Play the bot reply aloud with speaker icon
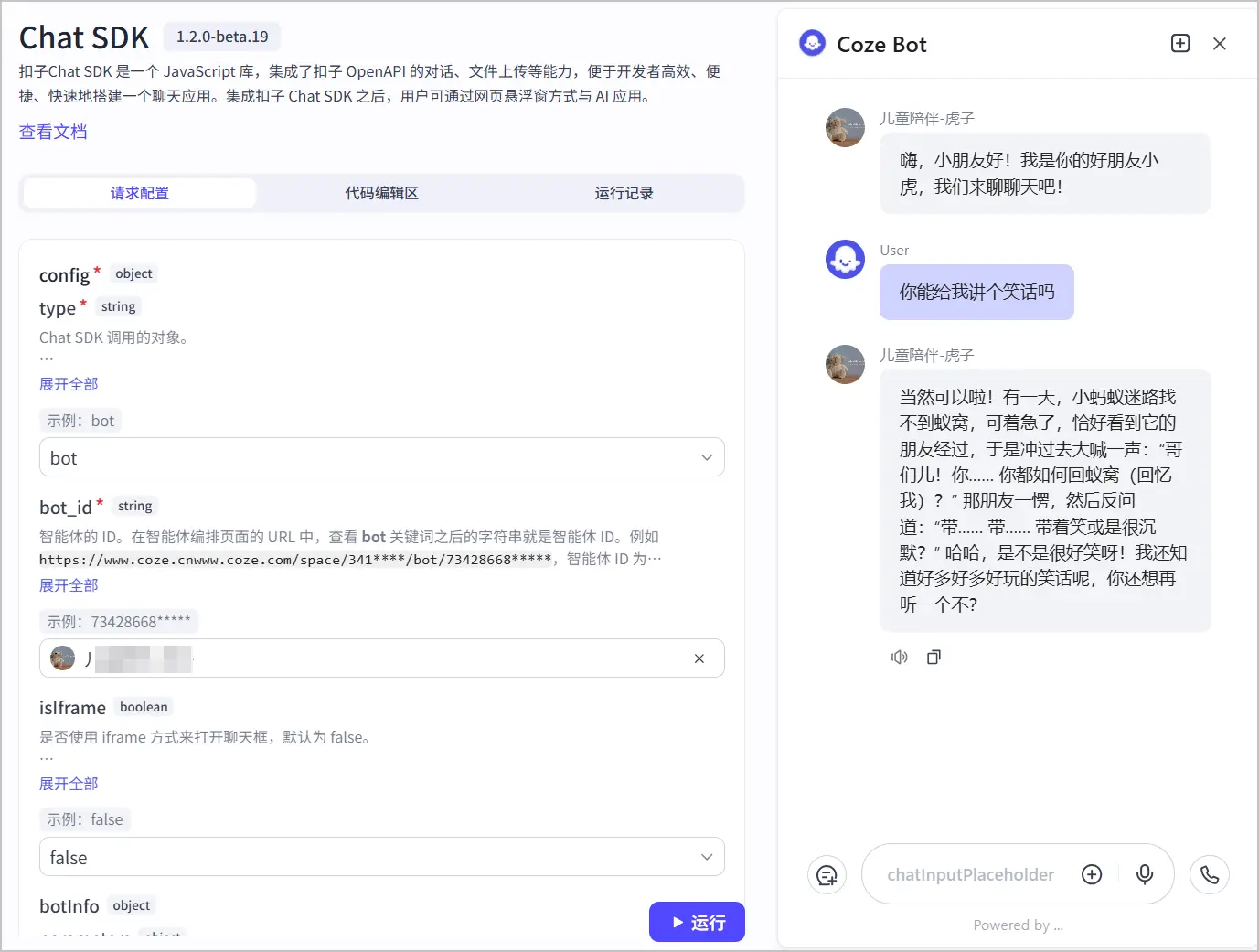 coord(900,658)
